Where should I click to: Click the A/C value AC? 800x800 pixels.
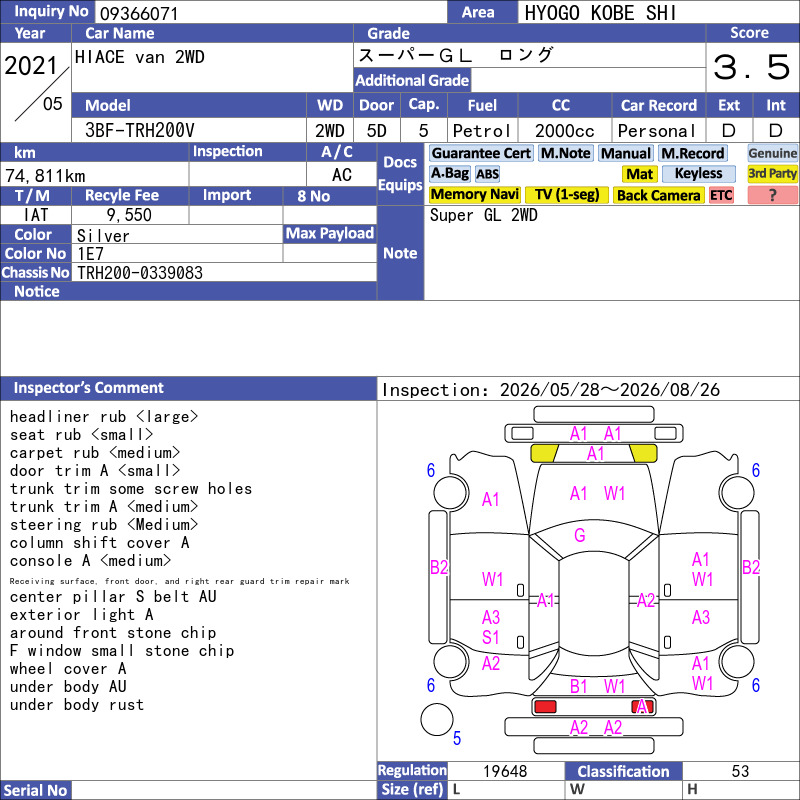click(341, 175)
